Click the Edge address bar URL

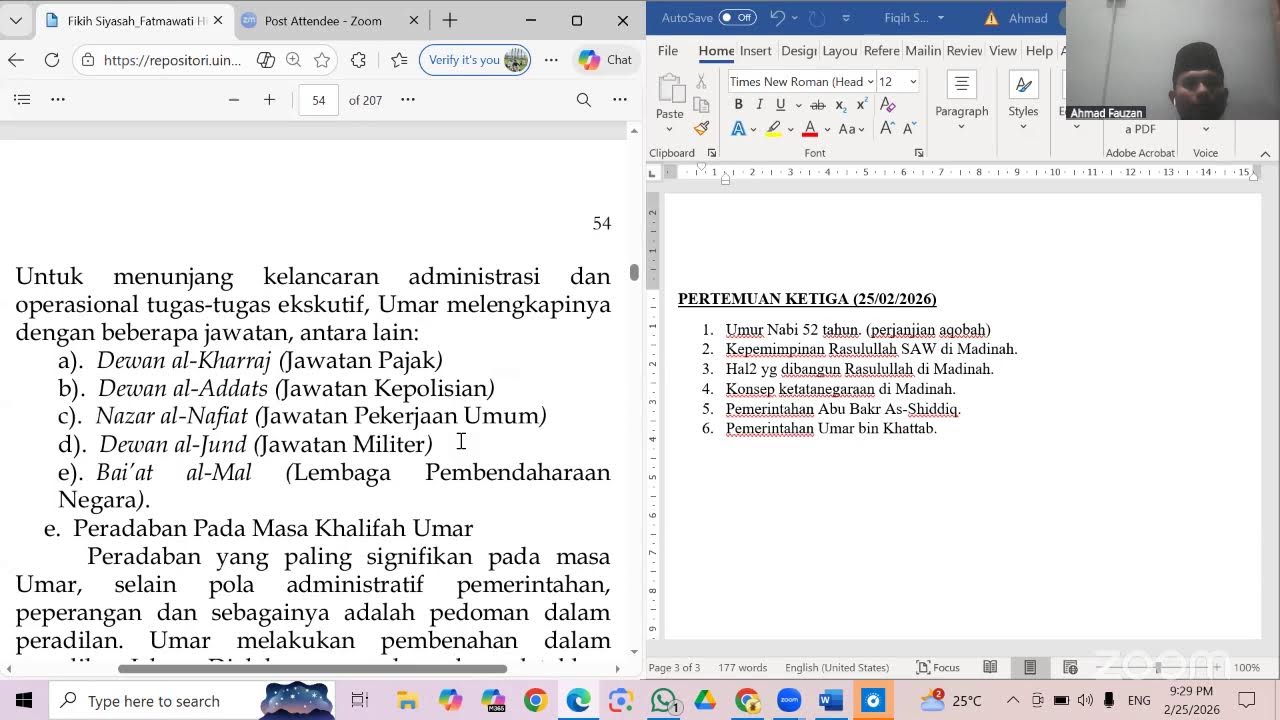coord(172,60)
